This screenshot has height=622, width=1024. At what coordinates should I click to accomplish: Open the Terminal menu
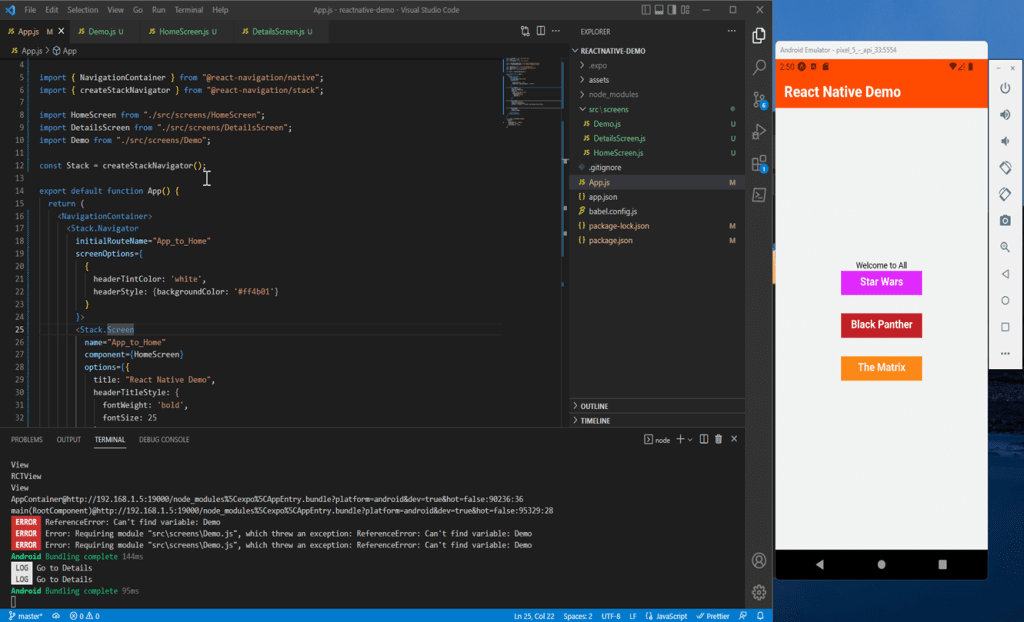click(x=189, y=10)
